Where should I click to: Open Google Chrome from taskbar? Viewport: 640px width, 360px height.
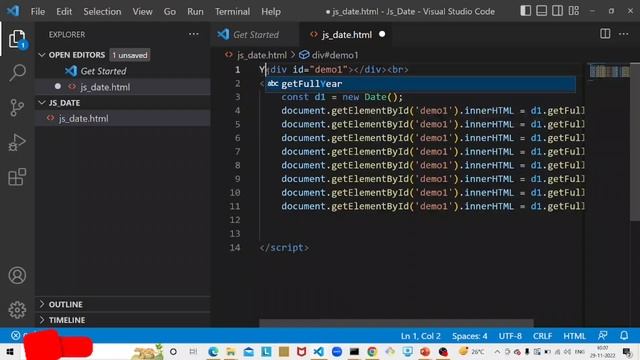click(372, 351)
